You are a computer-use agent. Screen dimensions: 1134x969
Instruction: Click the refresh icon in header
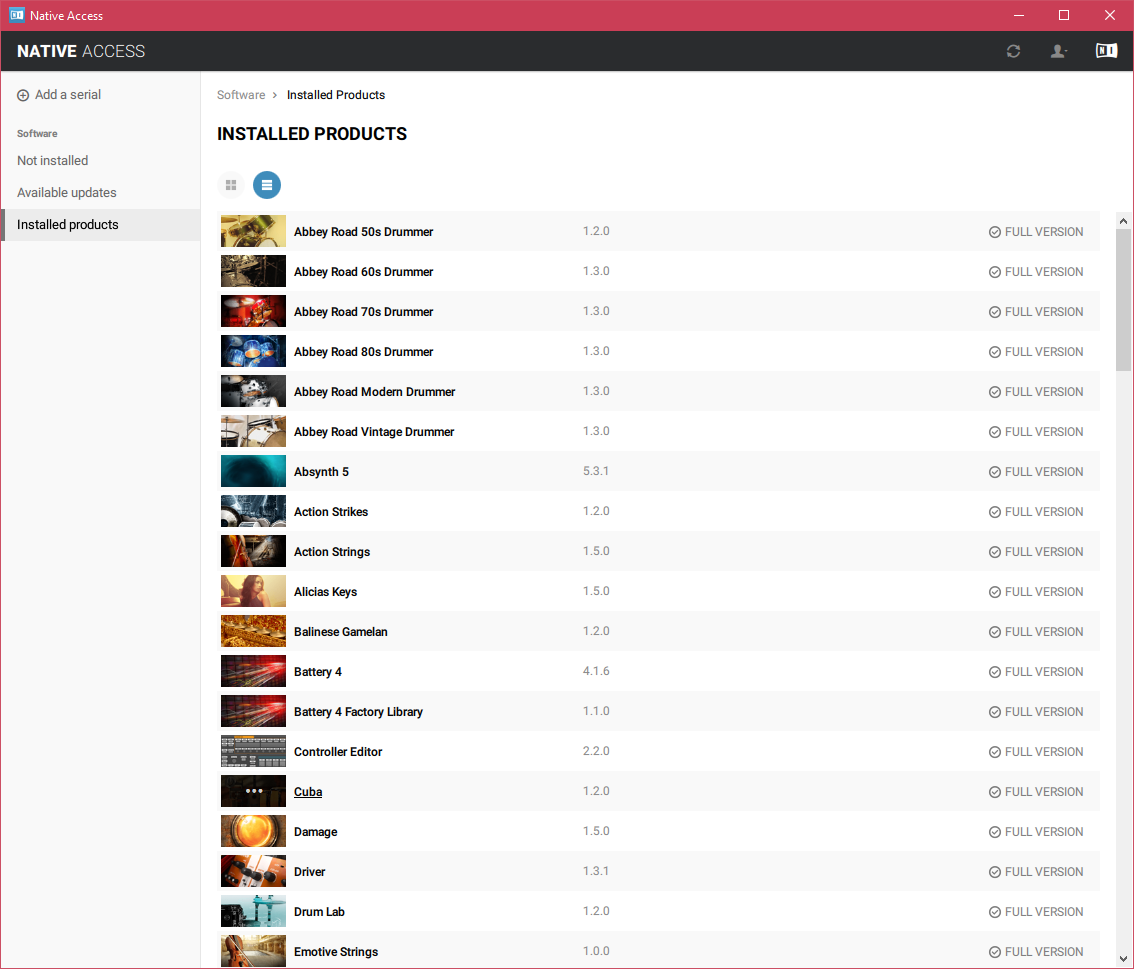[1013, 51]
